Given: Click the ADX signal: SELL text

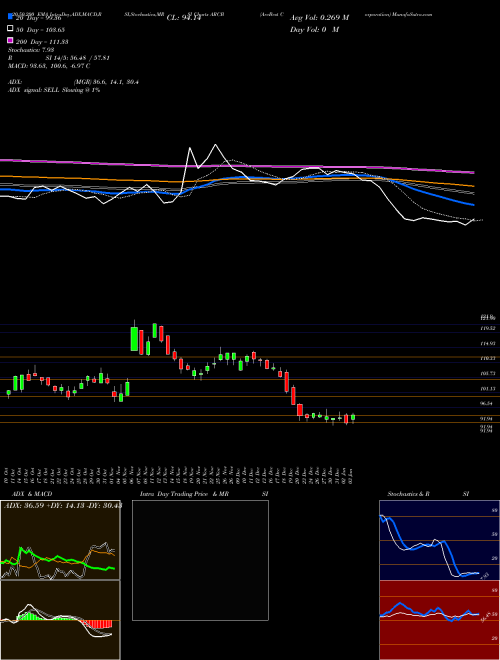Looking at the screenshot, I should 34,90.
